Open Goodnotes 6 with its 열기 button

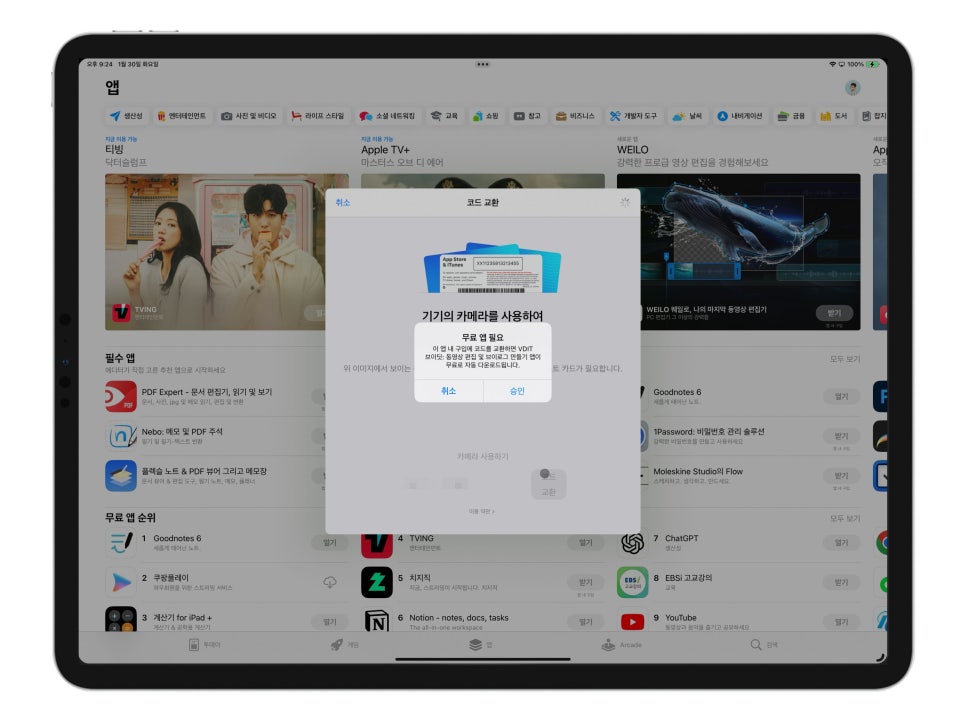click(x=842, y=397)
